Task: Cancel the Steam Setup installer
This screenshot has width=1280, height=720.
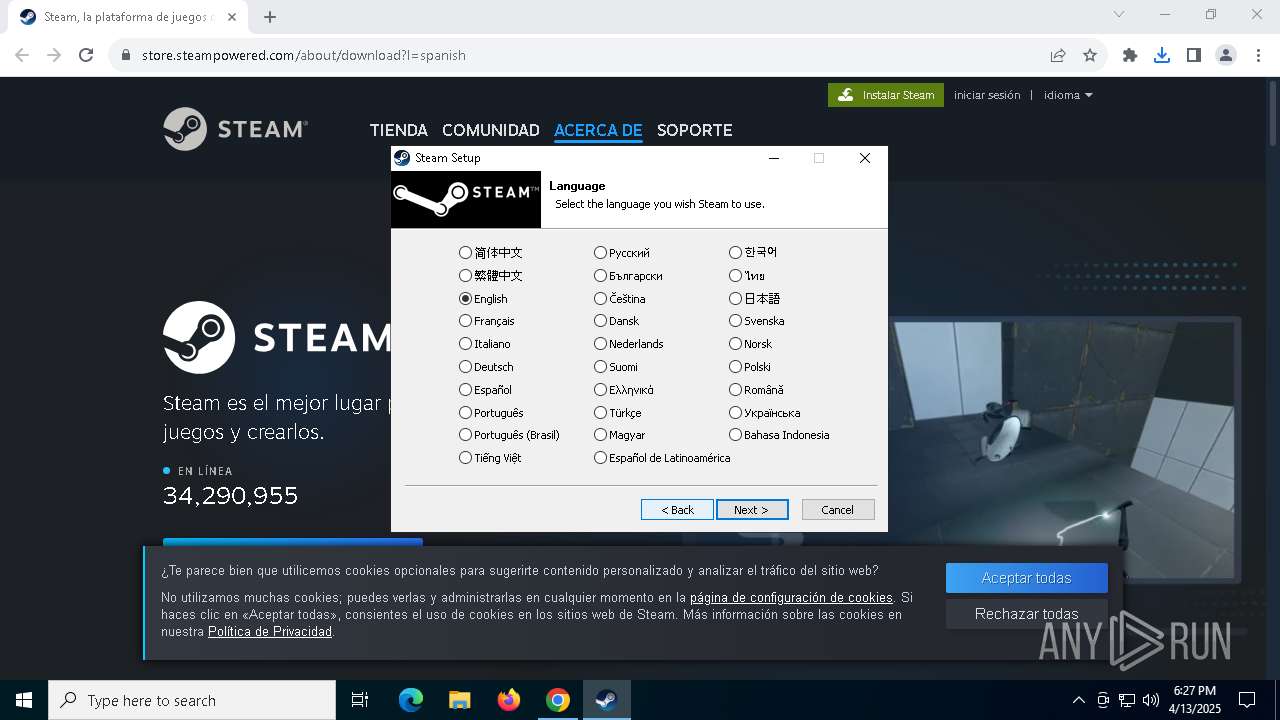Action: 838,510
